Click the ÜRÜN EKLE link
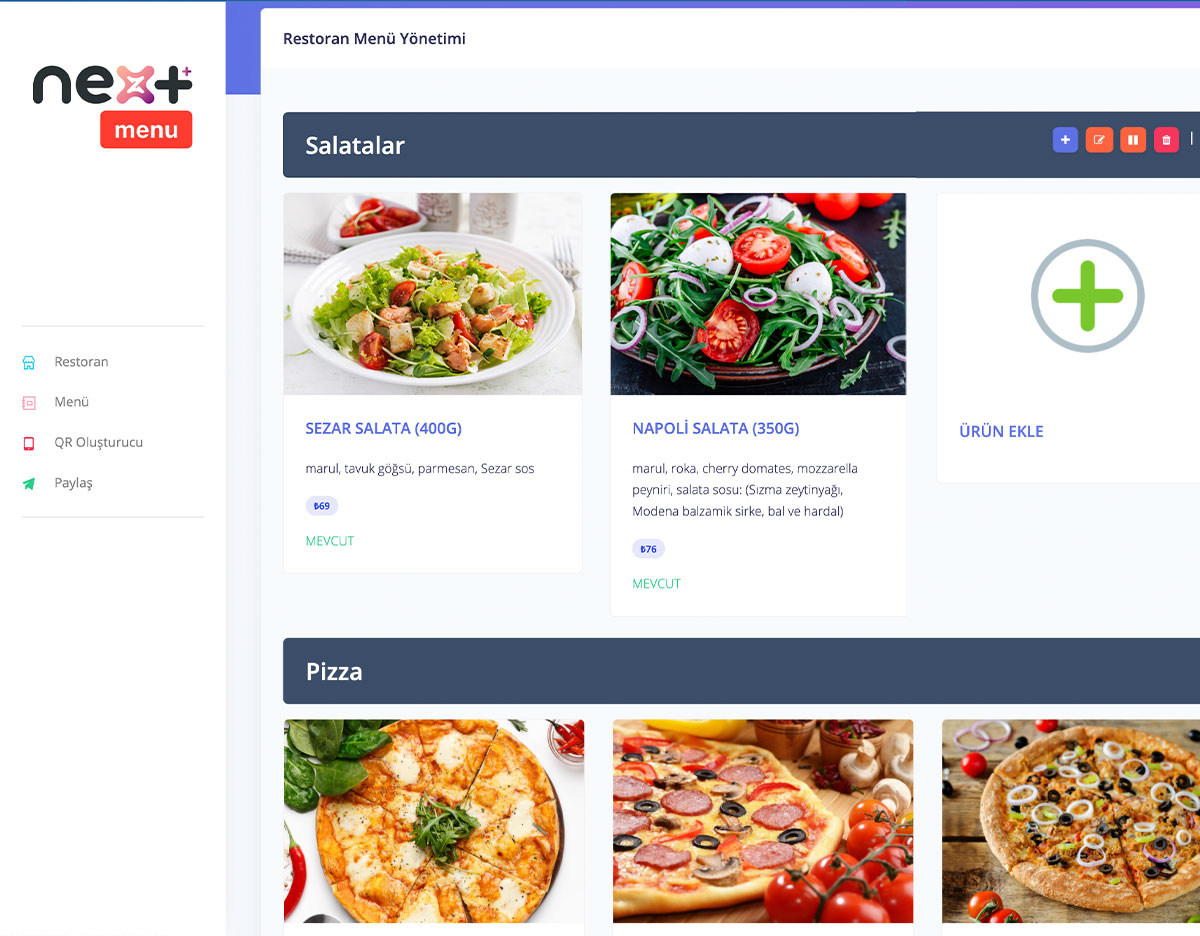The height and width of the screenshot is (936, 1200). click(1001, 431)
